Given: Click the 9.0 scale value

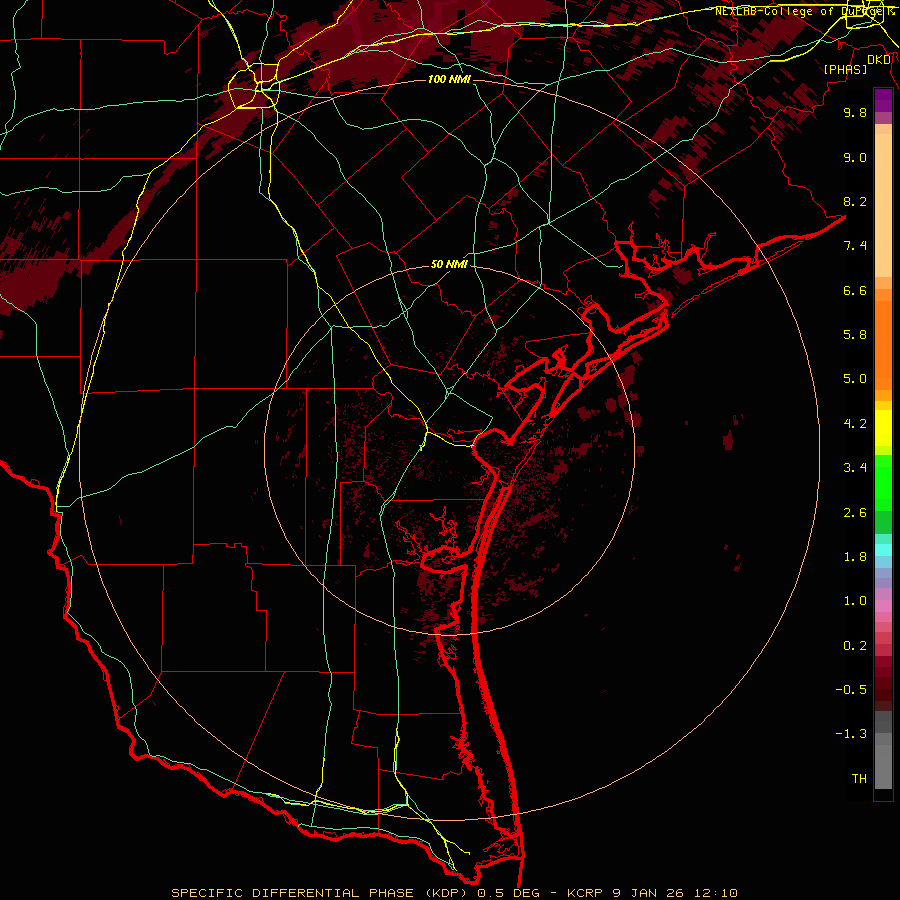Looking at the screenshot, I should 855,157.
